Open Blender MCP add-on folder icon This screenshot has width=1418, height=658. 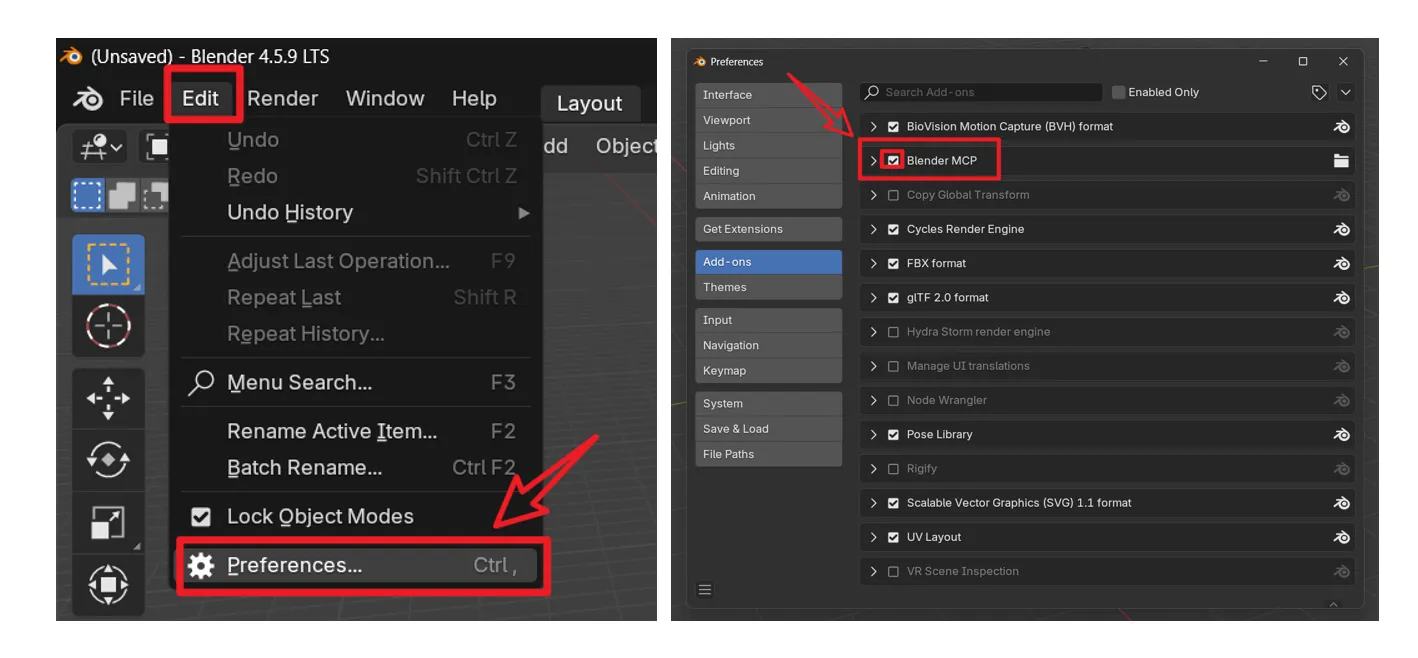tap(1341, 160)
